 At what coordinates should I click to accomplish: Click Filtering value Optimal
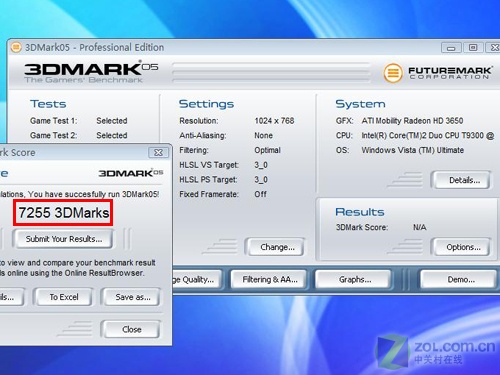267,150
